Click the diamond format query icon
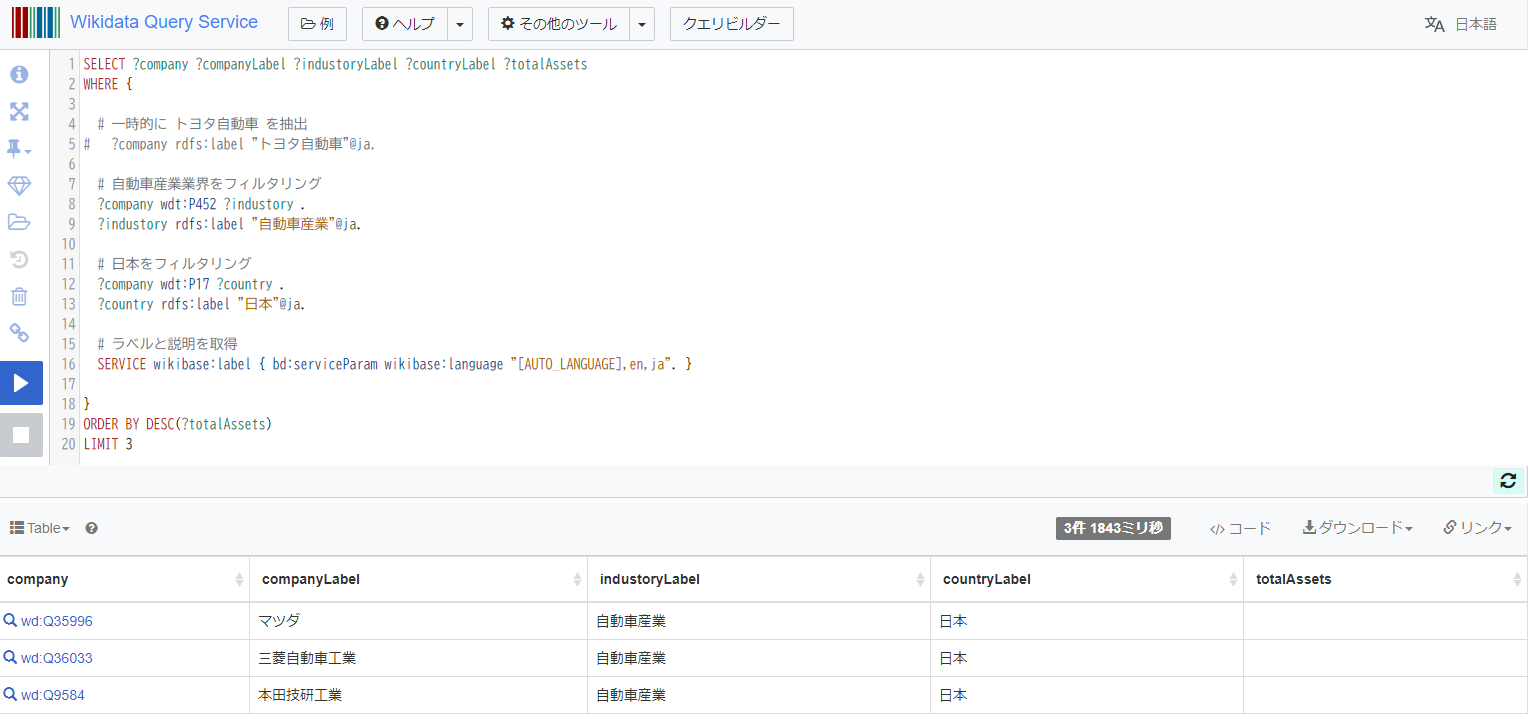Screen dimensions: 1528x720 pos(19,186)
